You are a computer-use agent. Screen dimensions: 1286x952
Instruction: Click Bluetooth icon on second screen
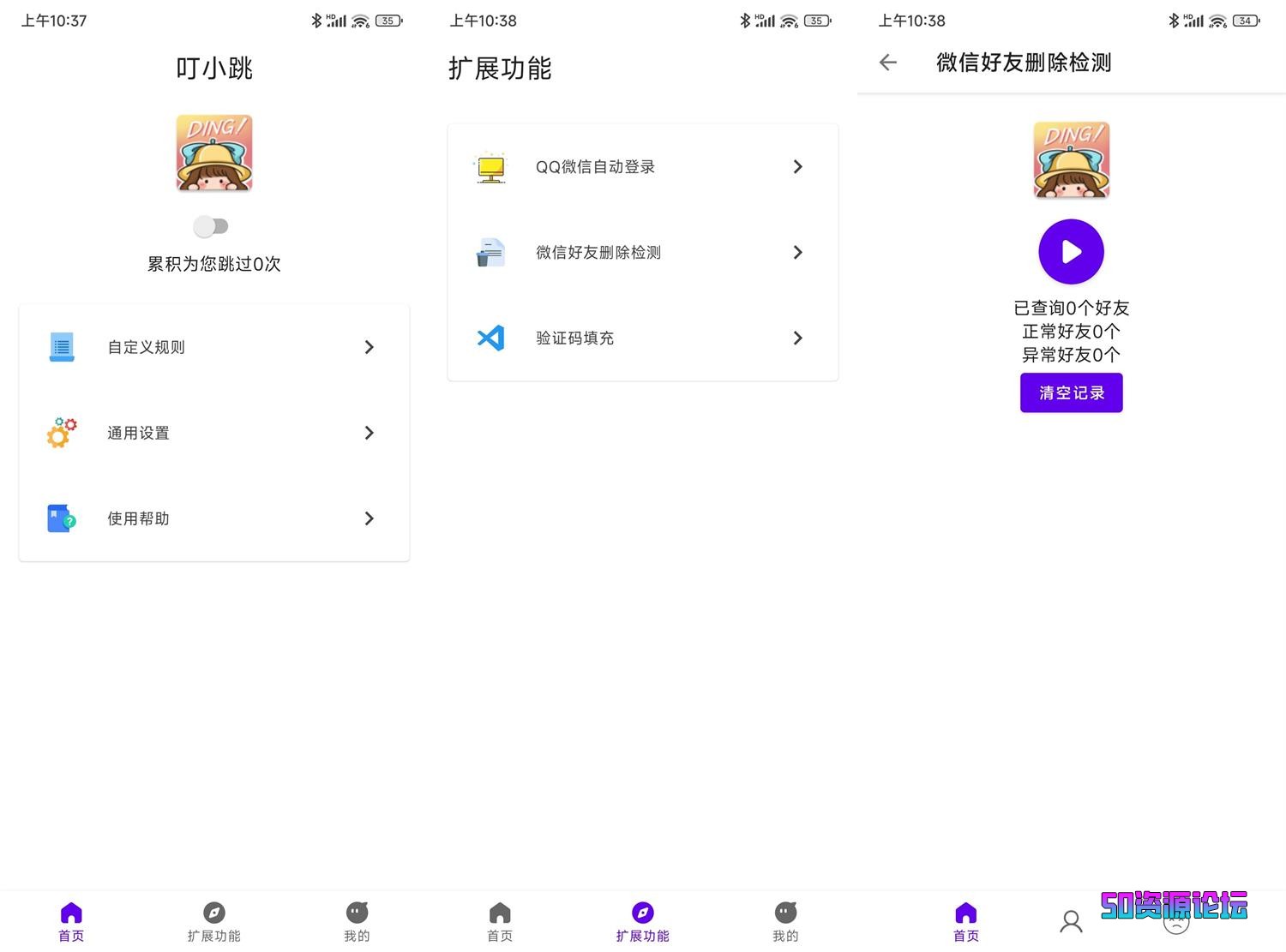tap(745, 21)
